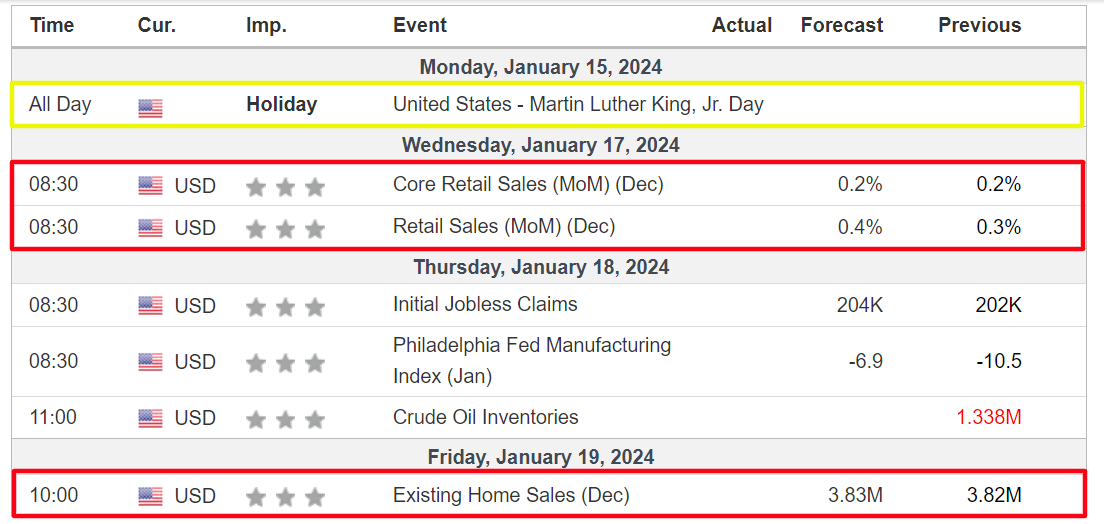Sort by the Time column header
The height and width of the screenshot is (524, 1104).
point(52,26)
